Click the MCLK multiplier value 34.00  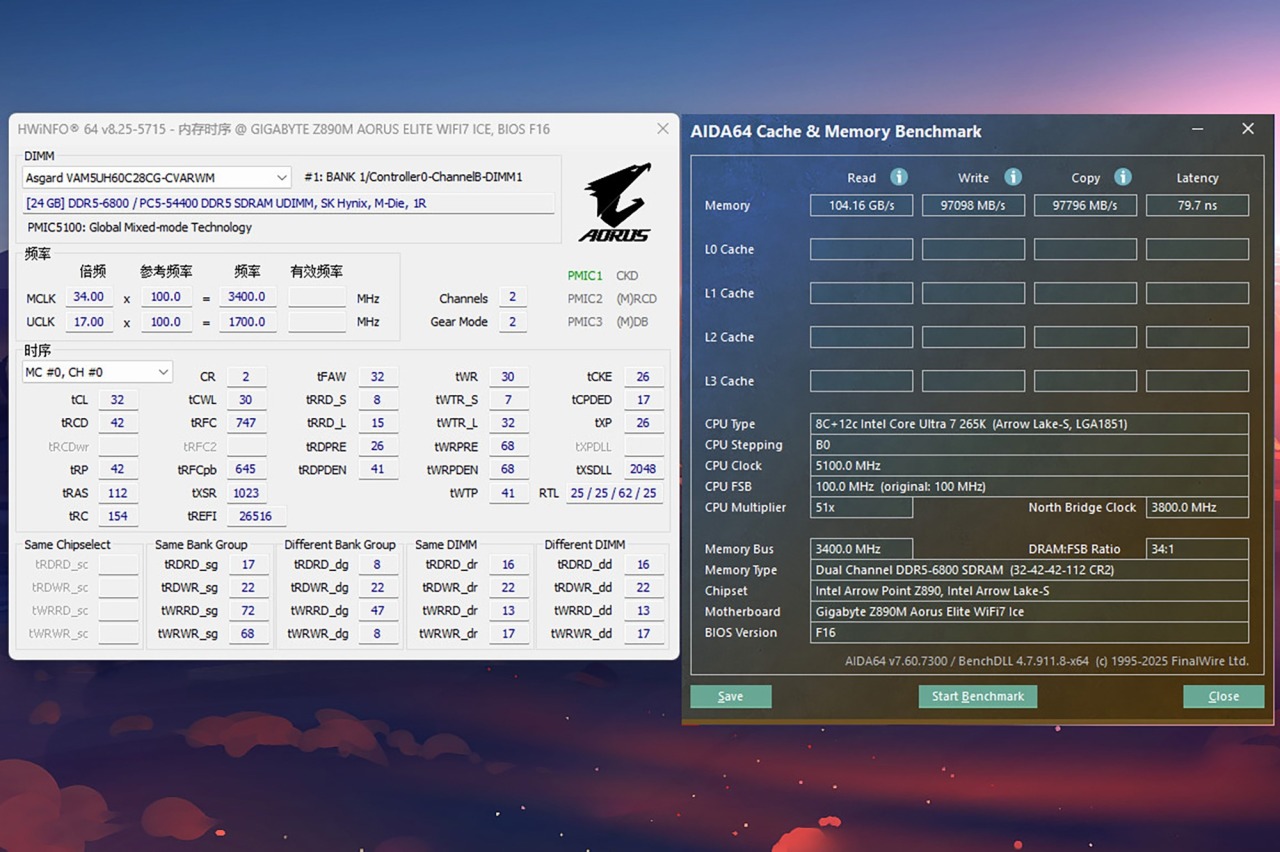(89, 297)
